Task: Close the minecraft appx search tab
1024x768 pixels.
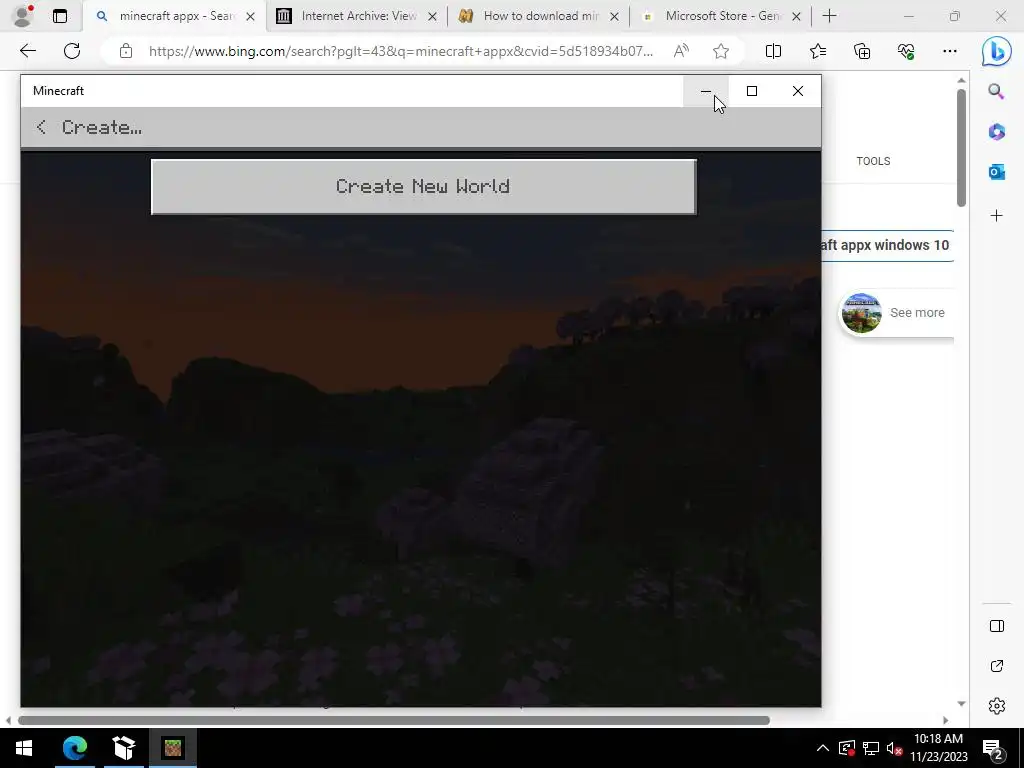Action: tap(250, 17)
